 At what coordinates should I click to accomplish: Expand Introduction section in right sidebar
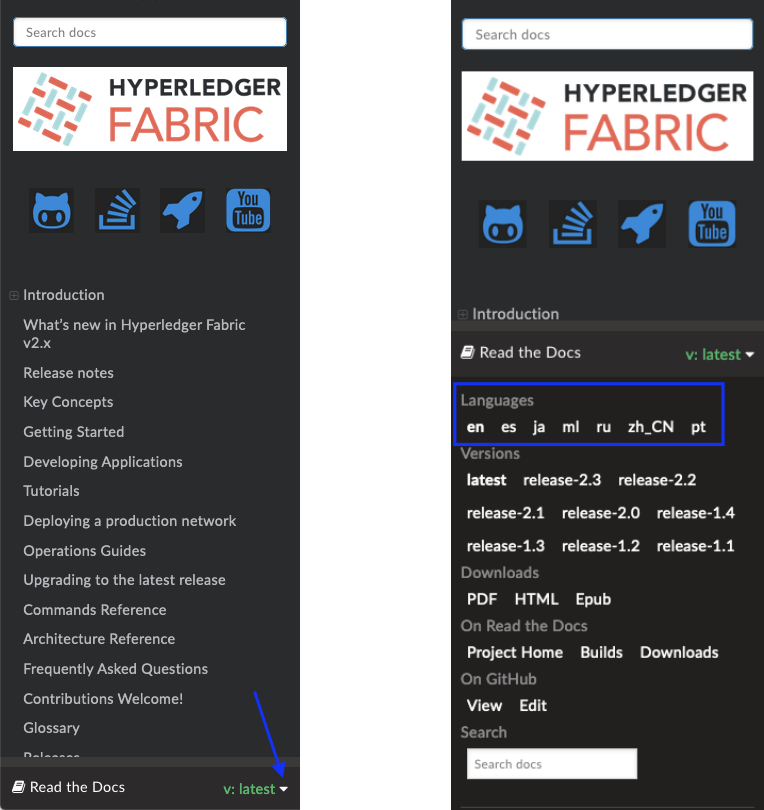(x=463, y=314)
